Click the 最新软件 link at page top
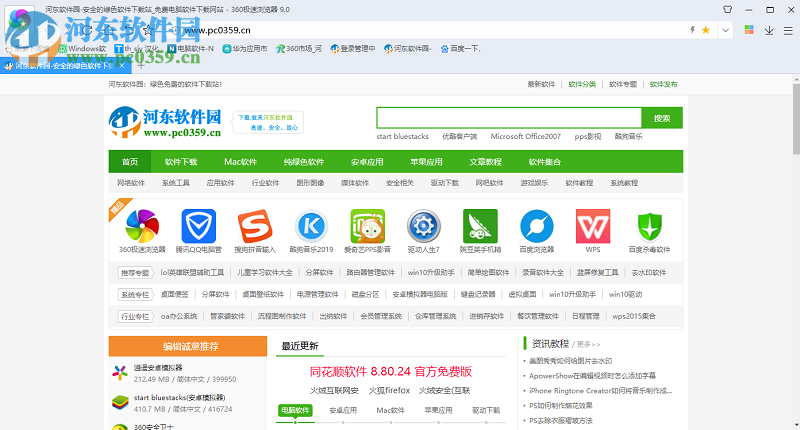The width and height of the screenshot is (800, 430). [541, 84]
